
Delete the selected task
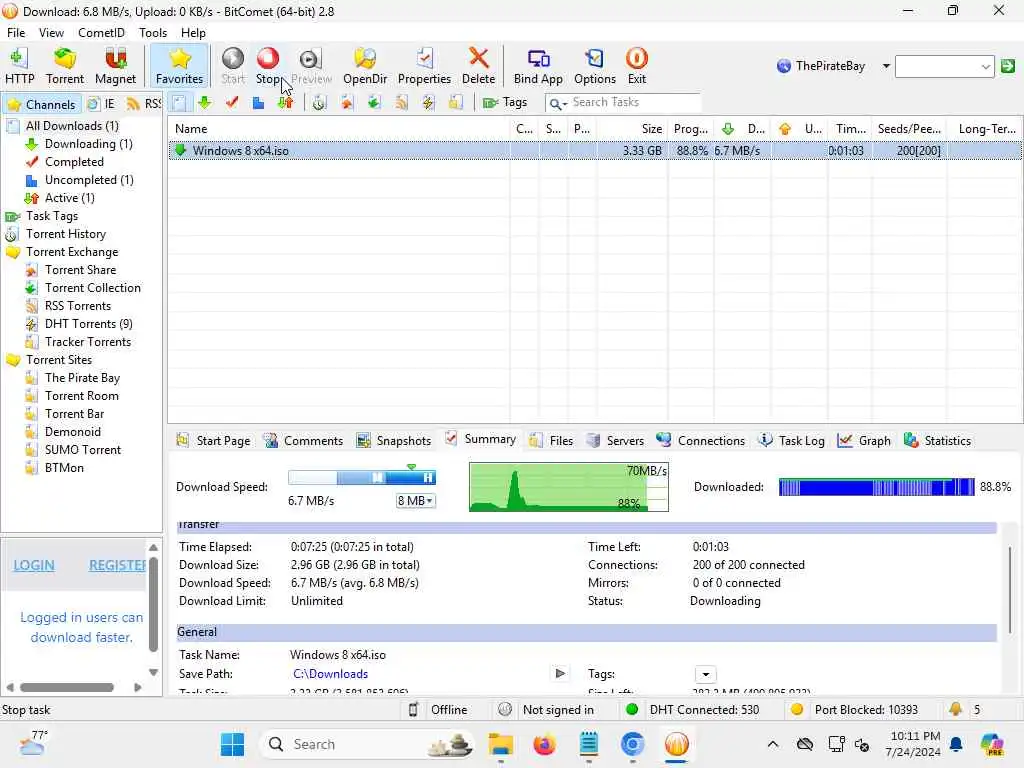click(x=478, y=66)
